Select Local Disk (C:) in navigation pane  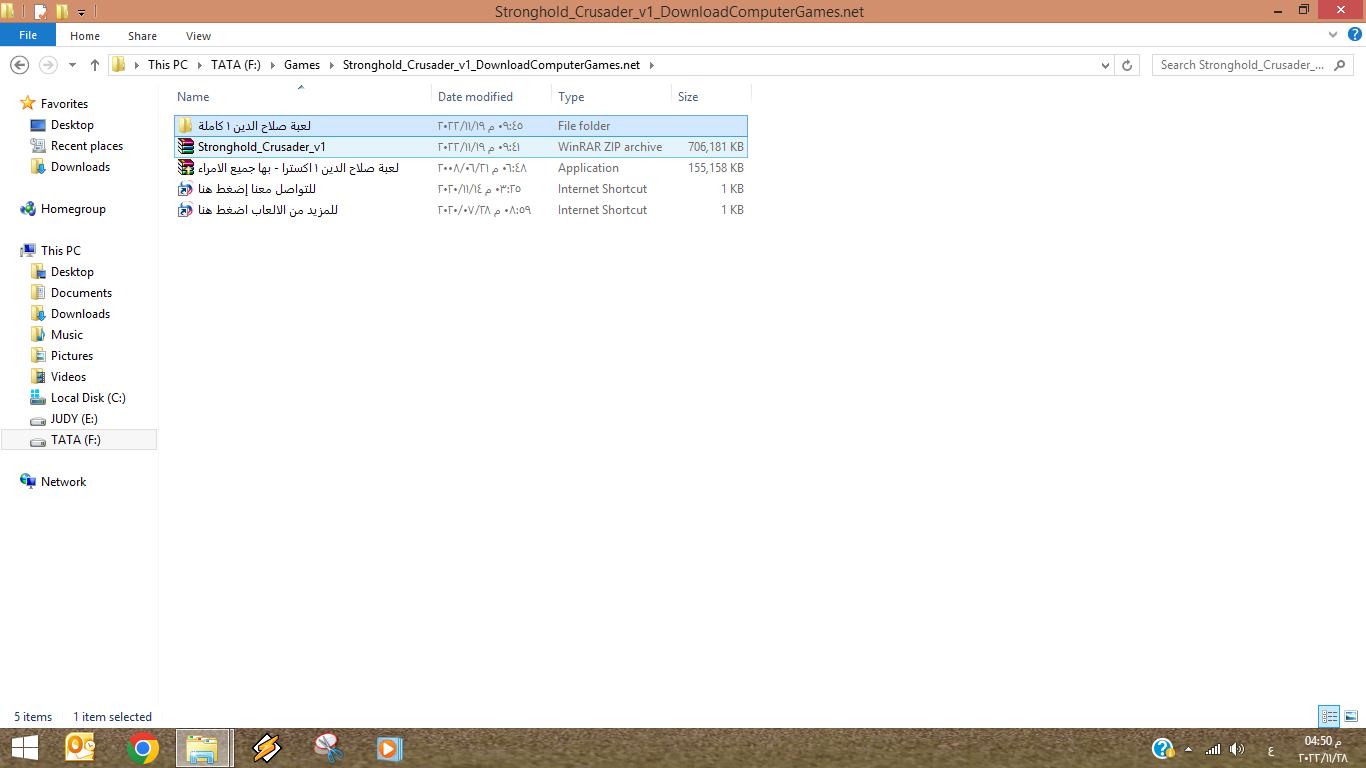pyautogui.click(x=88, y=398)
